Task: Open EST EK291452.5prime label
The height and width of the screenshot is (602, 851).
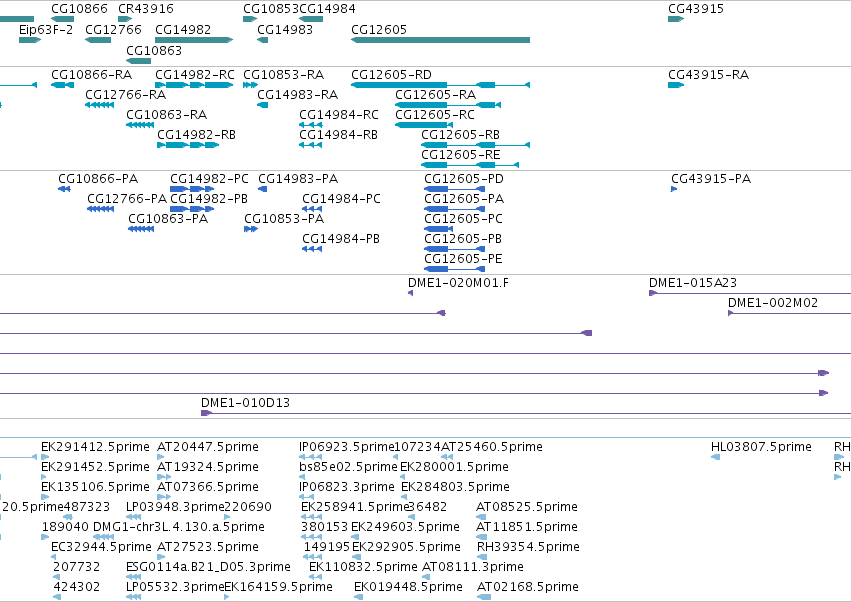Action: (x=96, y=467)
